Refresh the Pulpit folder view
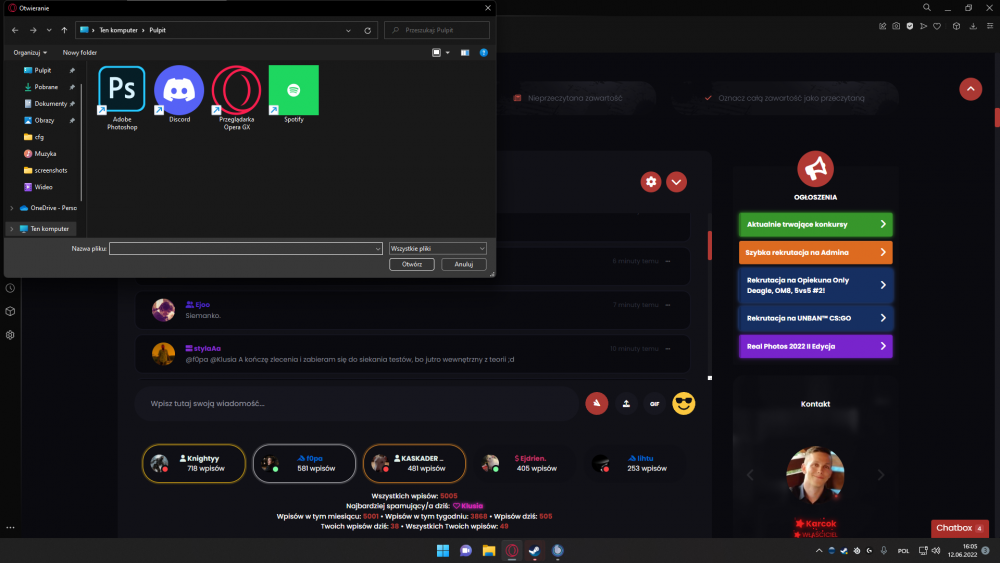The image size is (1000, 563). [x=367, y=30]
